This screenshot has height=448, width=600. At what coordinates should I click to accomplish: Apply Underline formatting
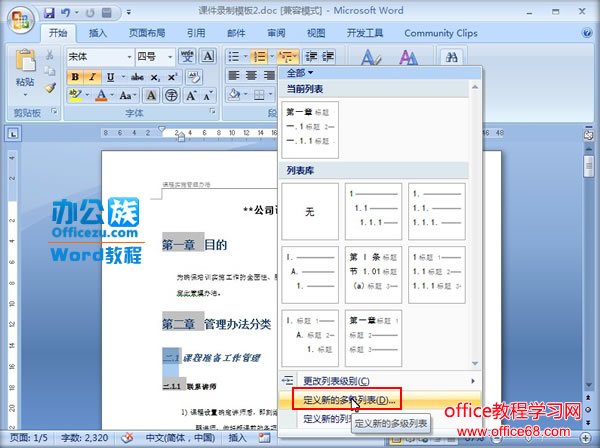[x=111, y=77]
